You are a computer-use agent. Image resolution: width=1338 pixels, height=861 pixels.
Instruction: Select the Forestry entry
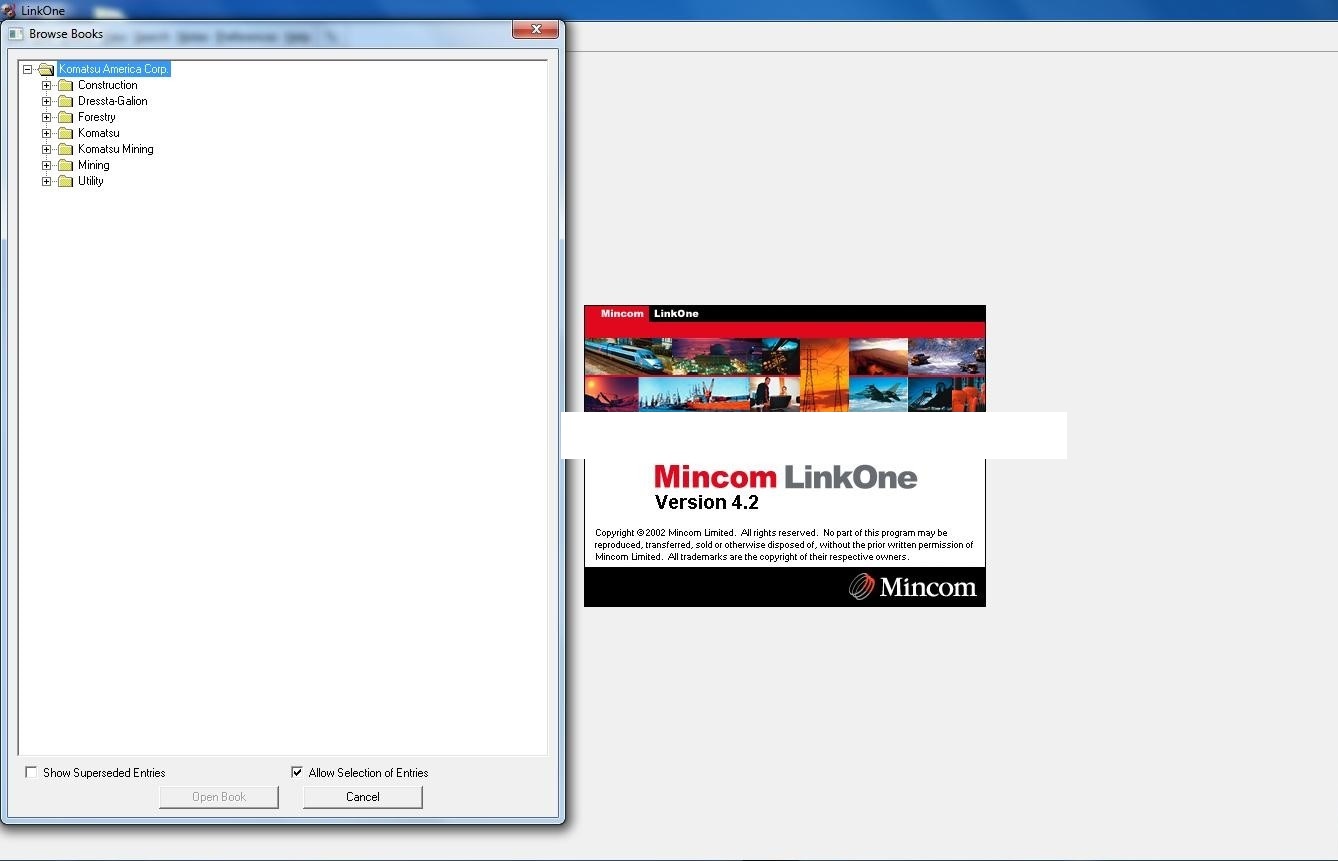(x=97, y=117)
